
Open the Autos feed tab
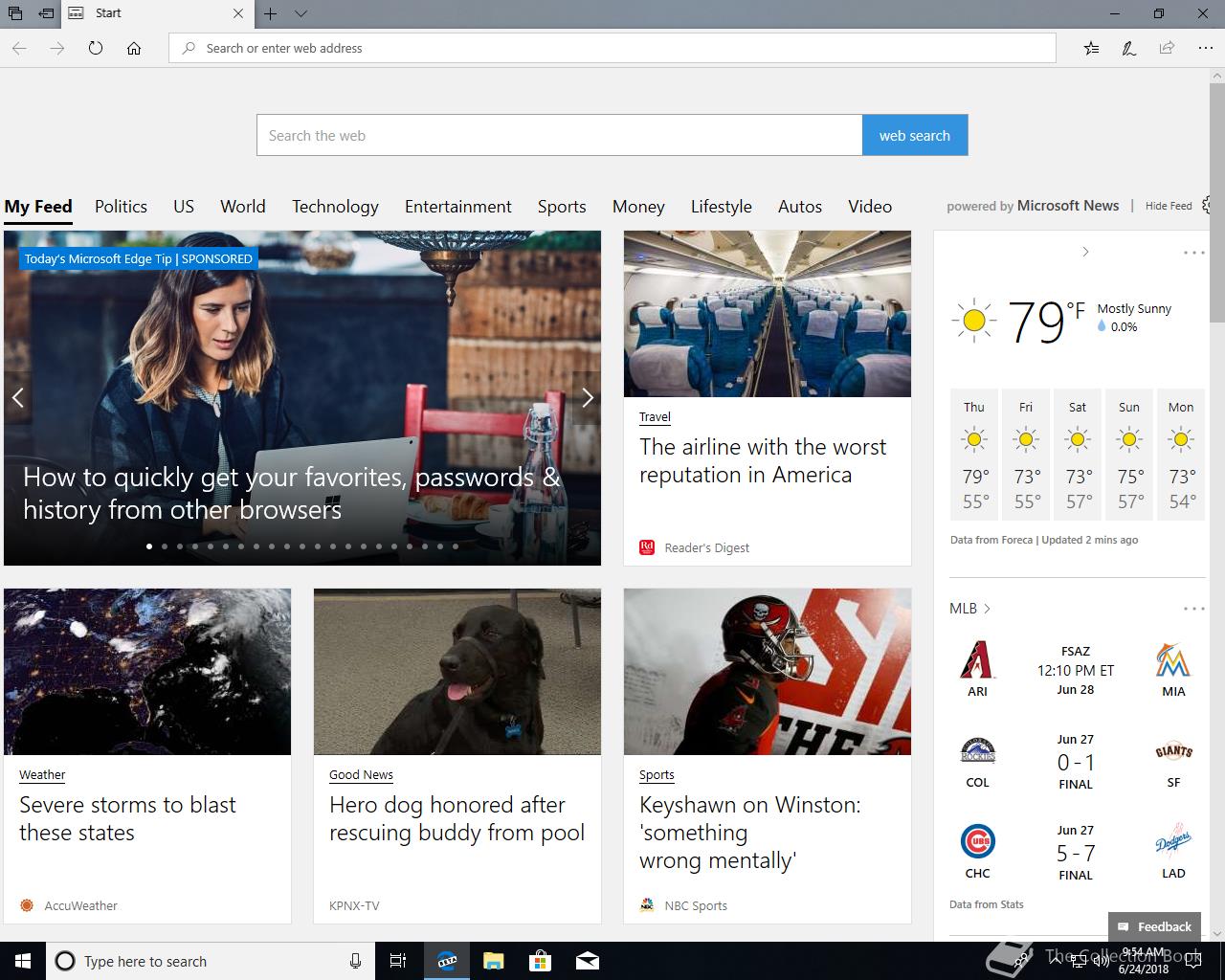[800, 207]
